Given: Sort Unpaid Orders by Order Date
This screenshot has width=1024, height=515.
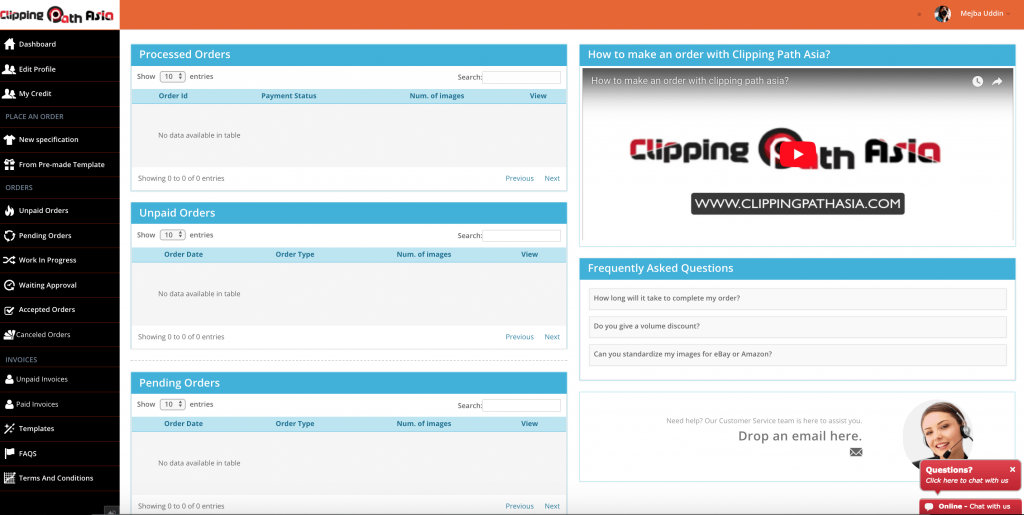Looking at the screenshot, I should [184, 255].
